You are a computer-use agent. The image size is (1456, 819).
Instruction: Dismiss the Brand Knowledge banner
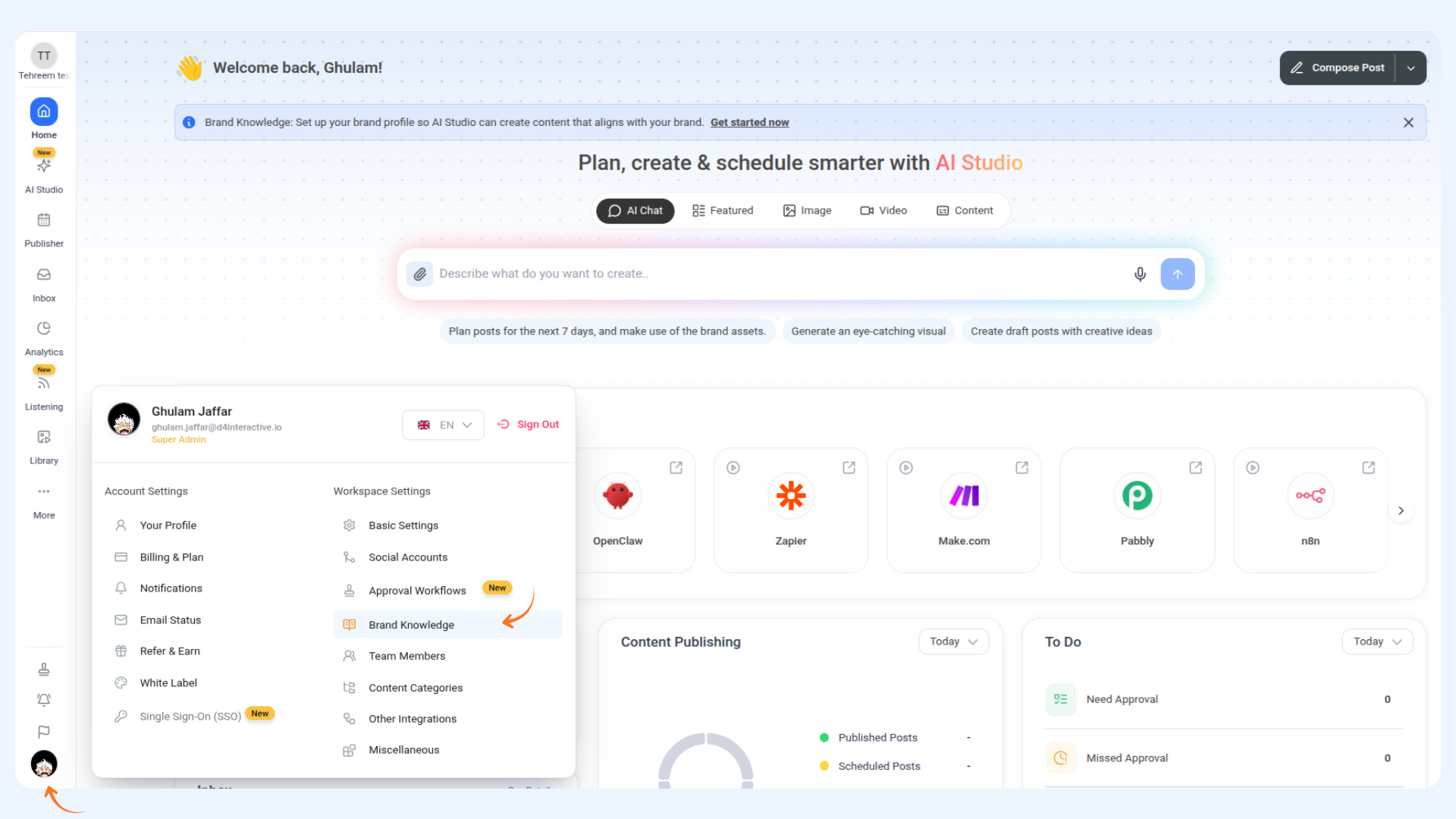pos(1408,122)
